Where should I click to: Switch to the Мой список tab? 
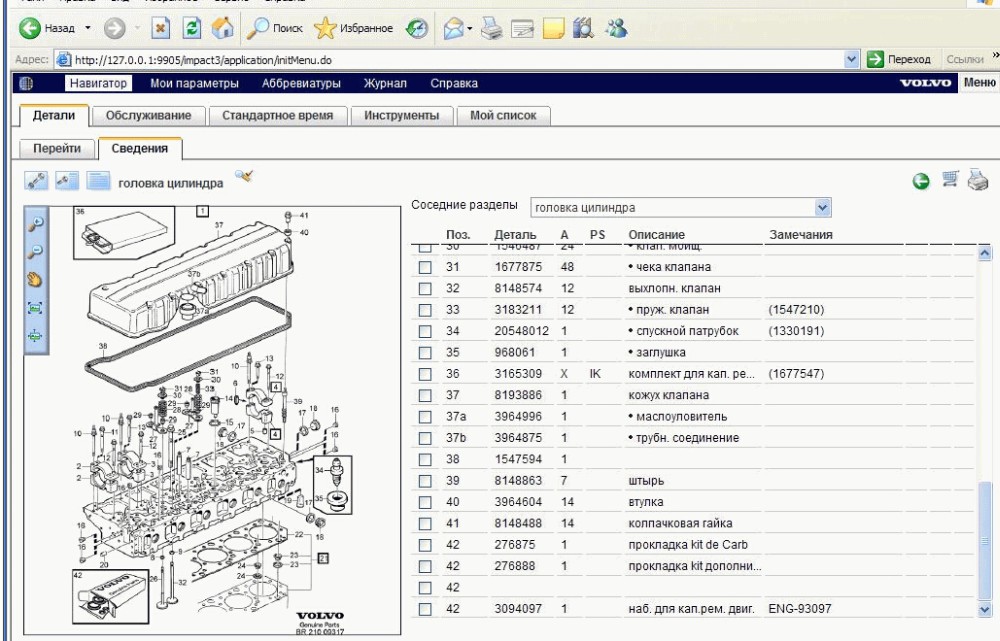503,115
